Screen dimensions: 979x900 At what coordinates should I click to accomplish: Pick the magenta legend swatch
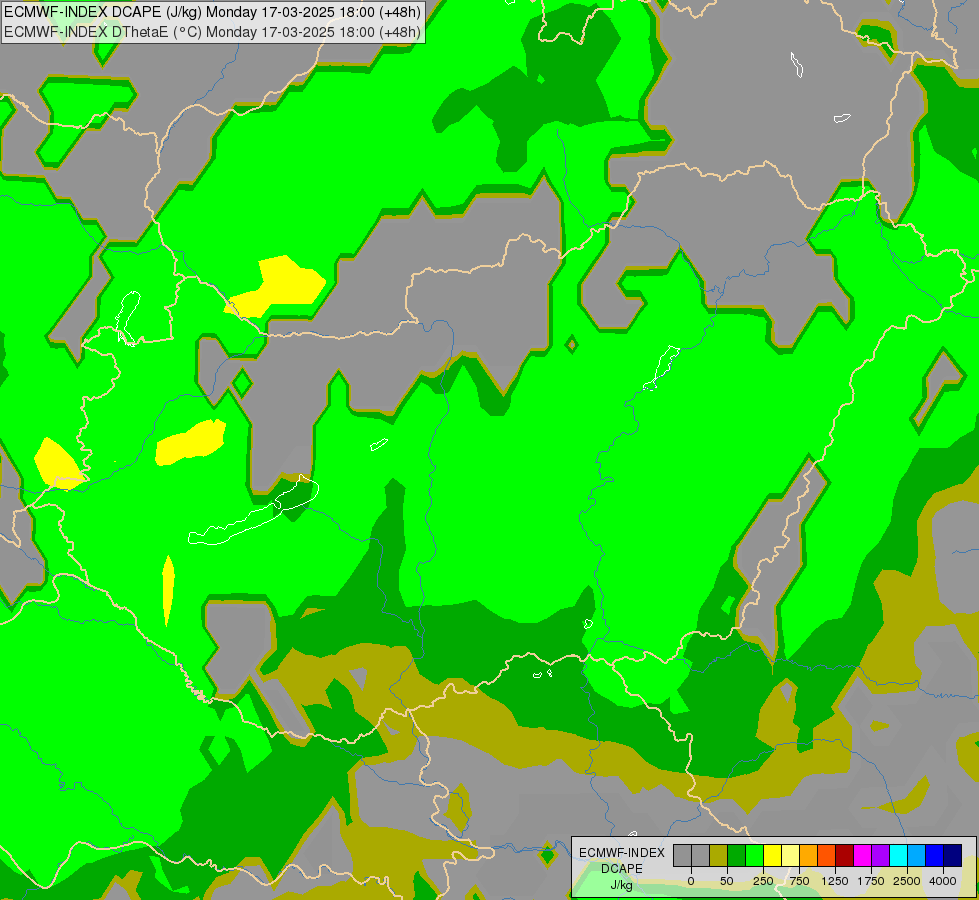(x=862, y=856)
